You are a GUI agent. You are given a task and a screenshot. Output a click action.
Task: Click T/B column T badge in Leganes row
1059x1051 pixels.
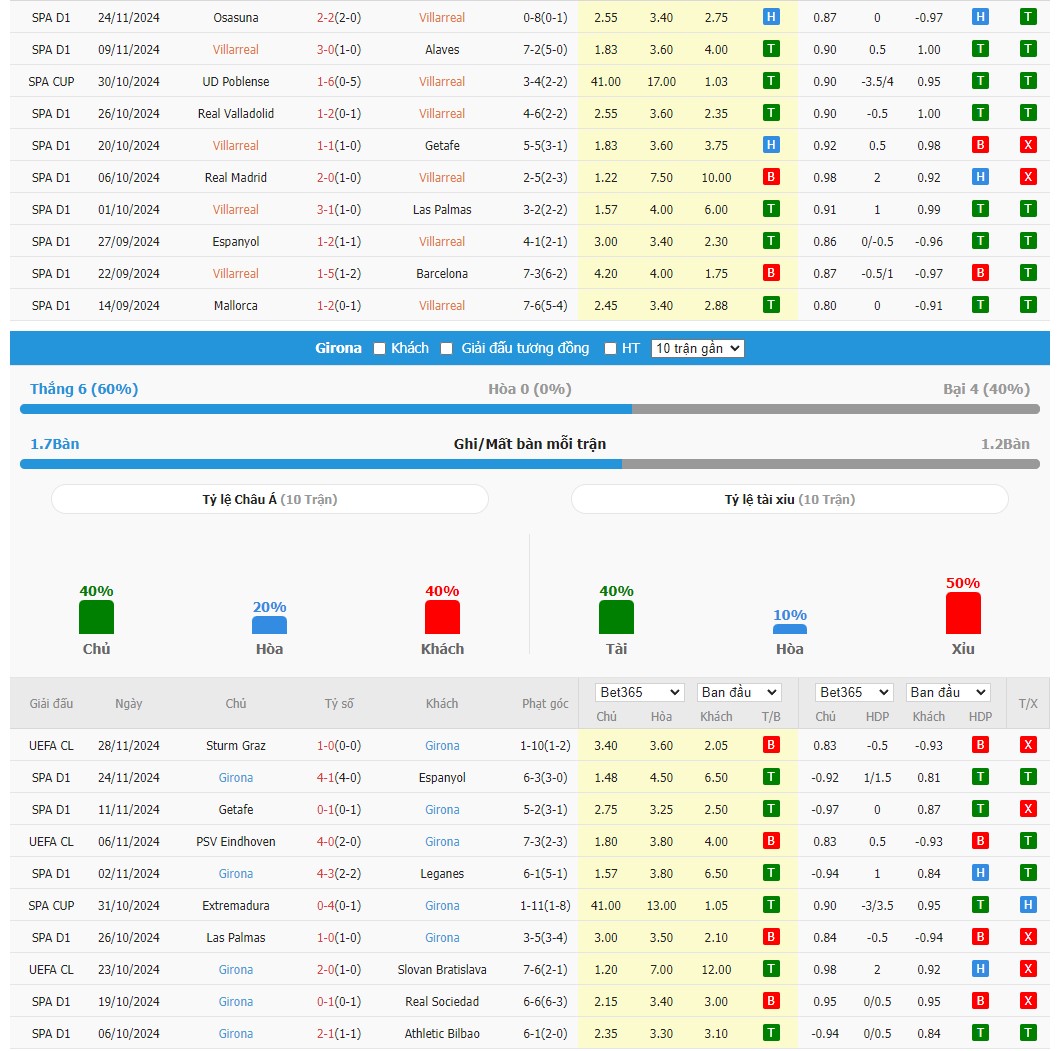pyautogui.click(x=771, y=873)
